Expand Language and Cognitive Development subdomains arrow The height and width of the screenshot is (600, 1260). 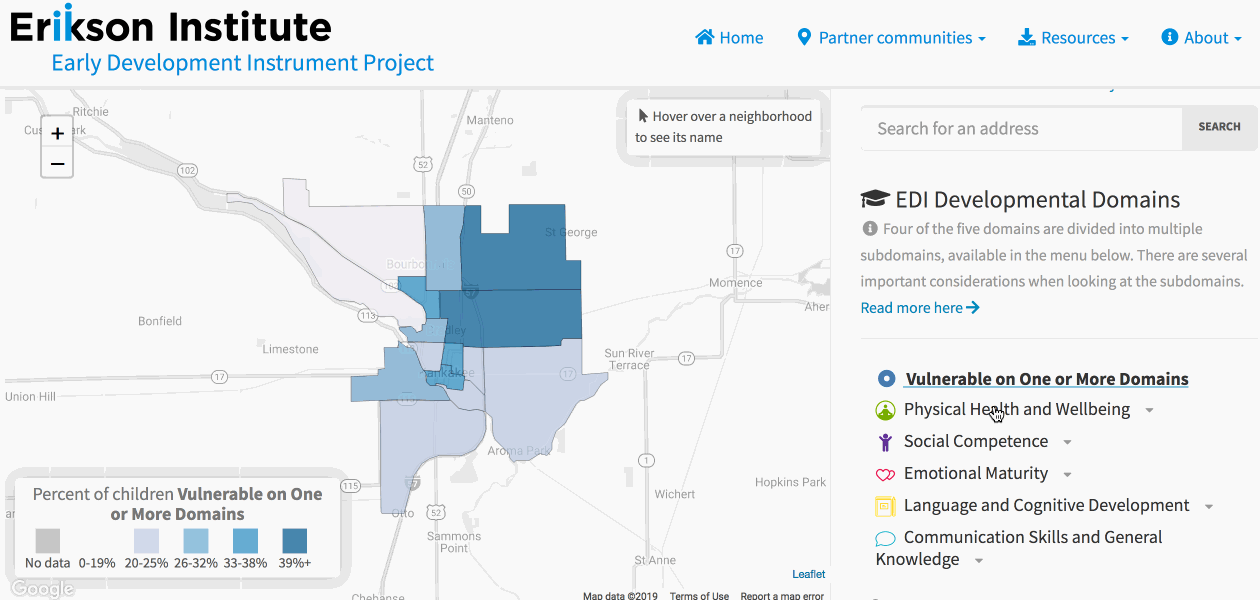(1209, 507)
